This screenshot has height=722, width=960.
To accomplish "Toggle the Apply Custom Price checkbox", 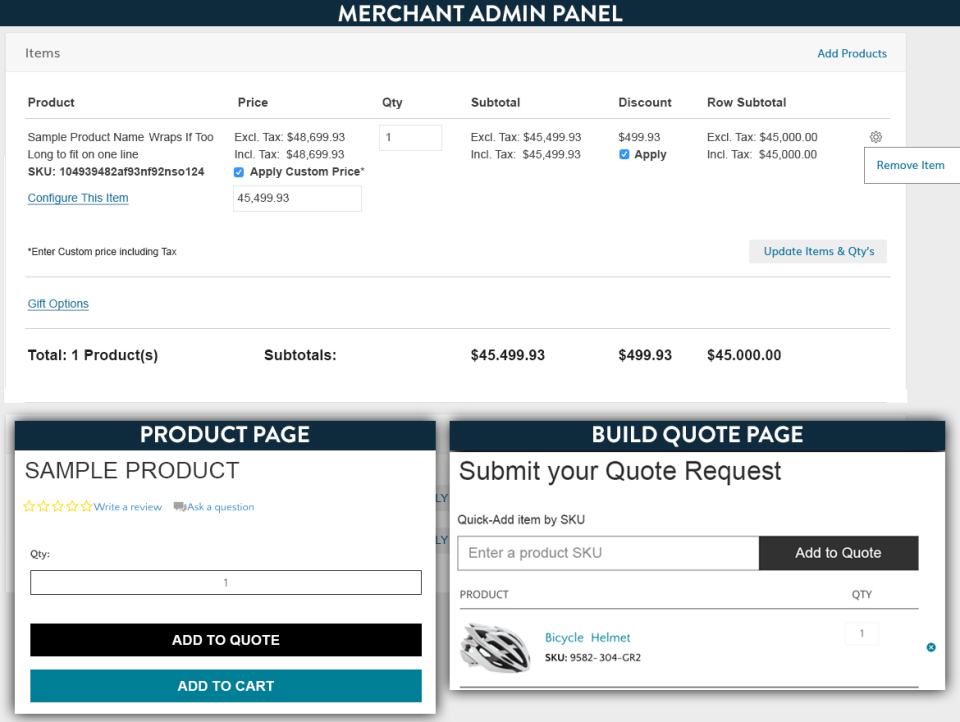I will pyautogui.click(x=239, y=172).
